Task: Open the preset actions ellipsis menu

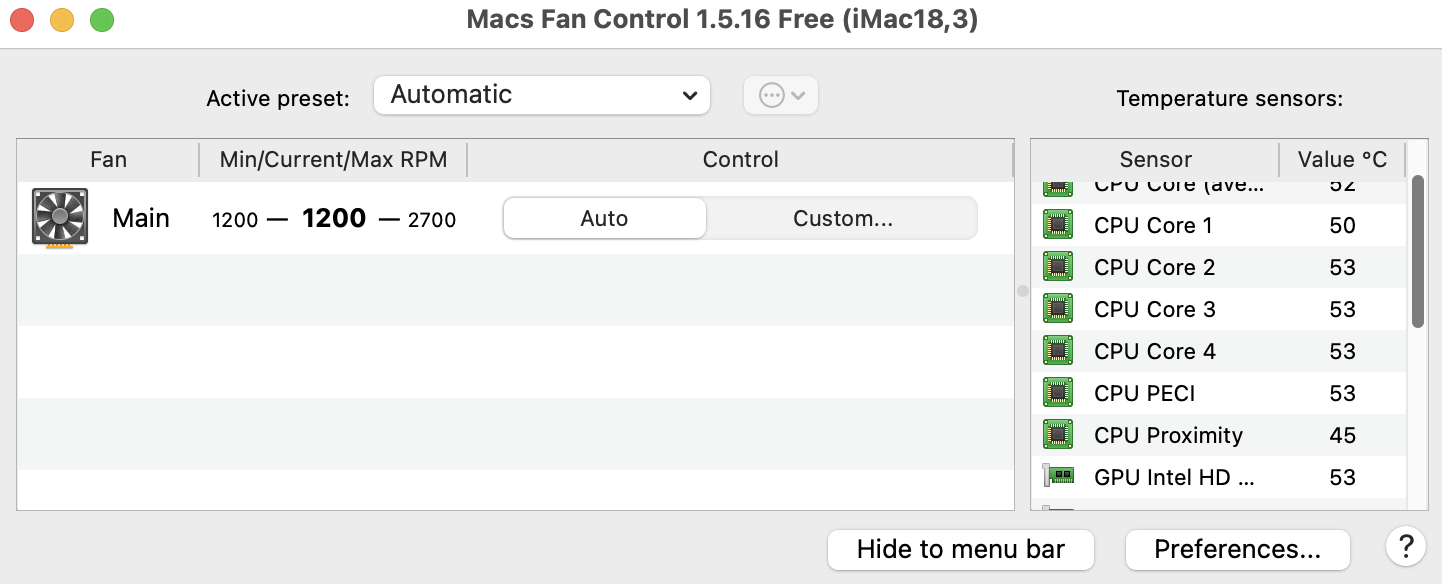Action: (x=781, y=96)
